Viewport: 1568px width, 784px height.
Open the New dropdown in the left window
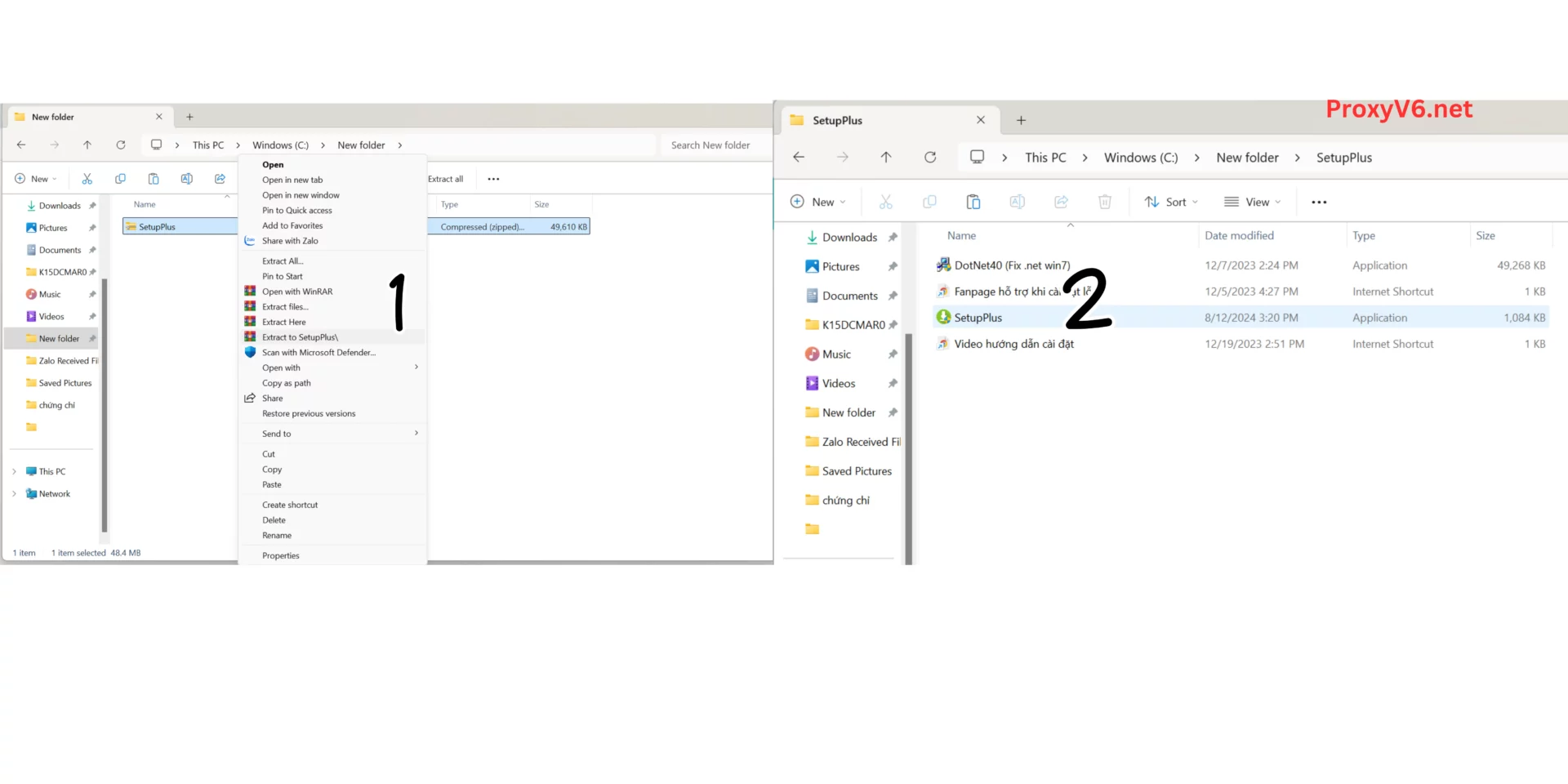[x=36, y=179]
